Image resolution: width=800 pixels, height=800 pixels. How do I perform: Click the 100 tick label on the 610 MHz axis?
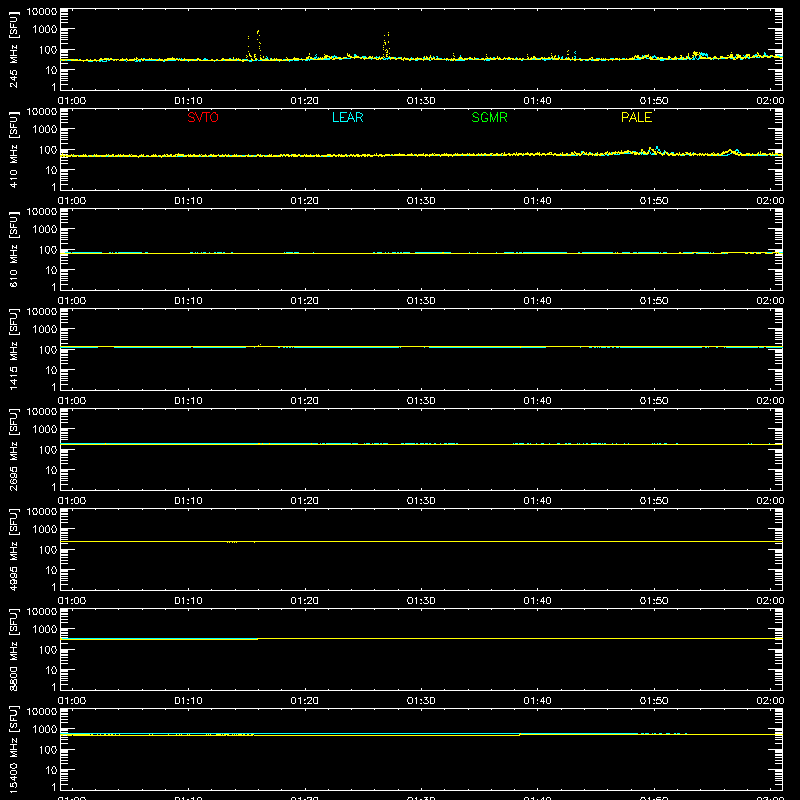[x=48, y=250]
